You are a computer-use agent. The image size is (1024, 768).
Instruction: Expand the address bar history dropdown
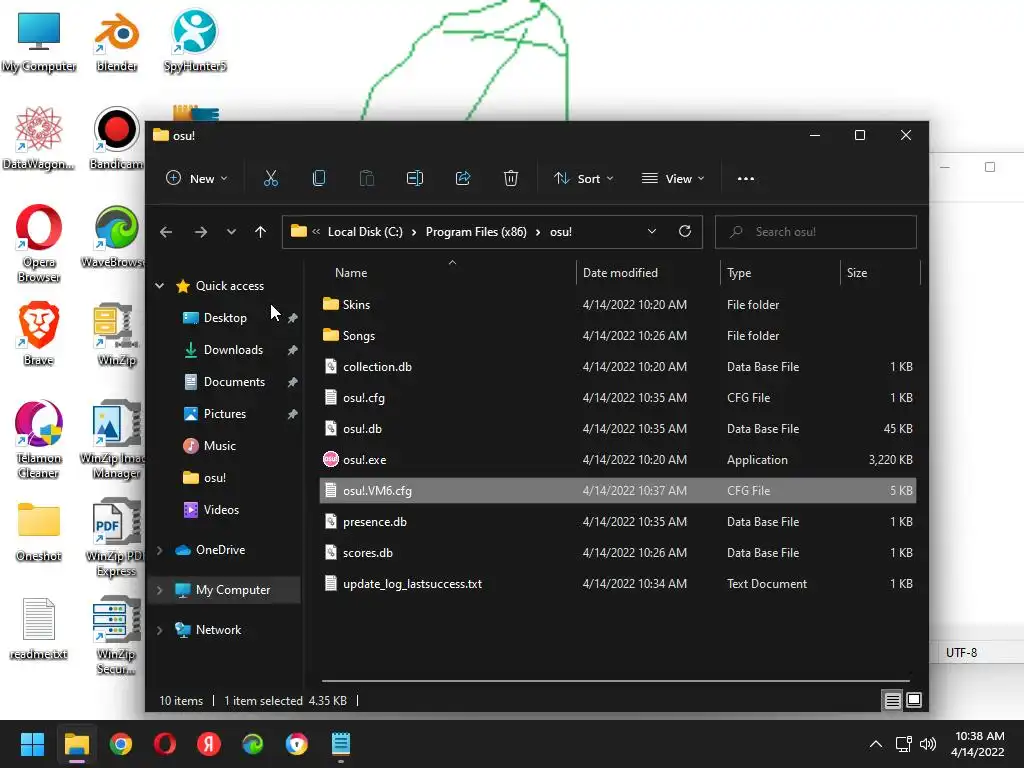[652, 232]
